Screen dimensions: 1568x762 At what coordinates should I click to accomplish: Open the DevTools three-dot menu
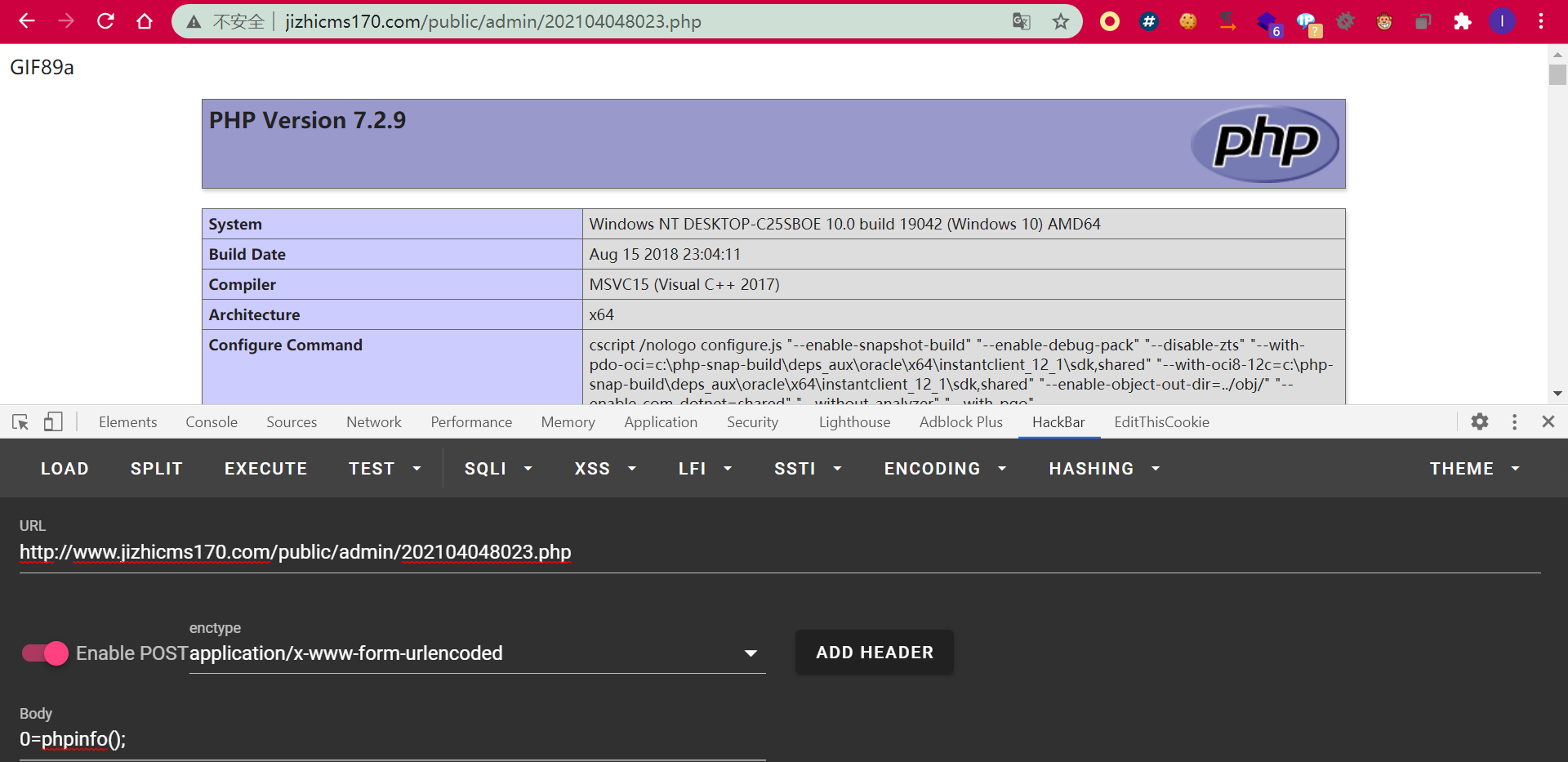tap(1515, 421)
